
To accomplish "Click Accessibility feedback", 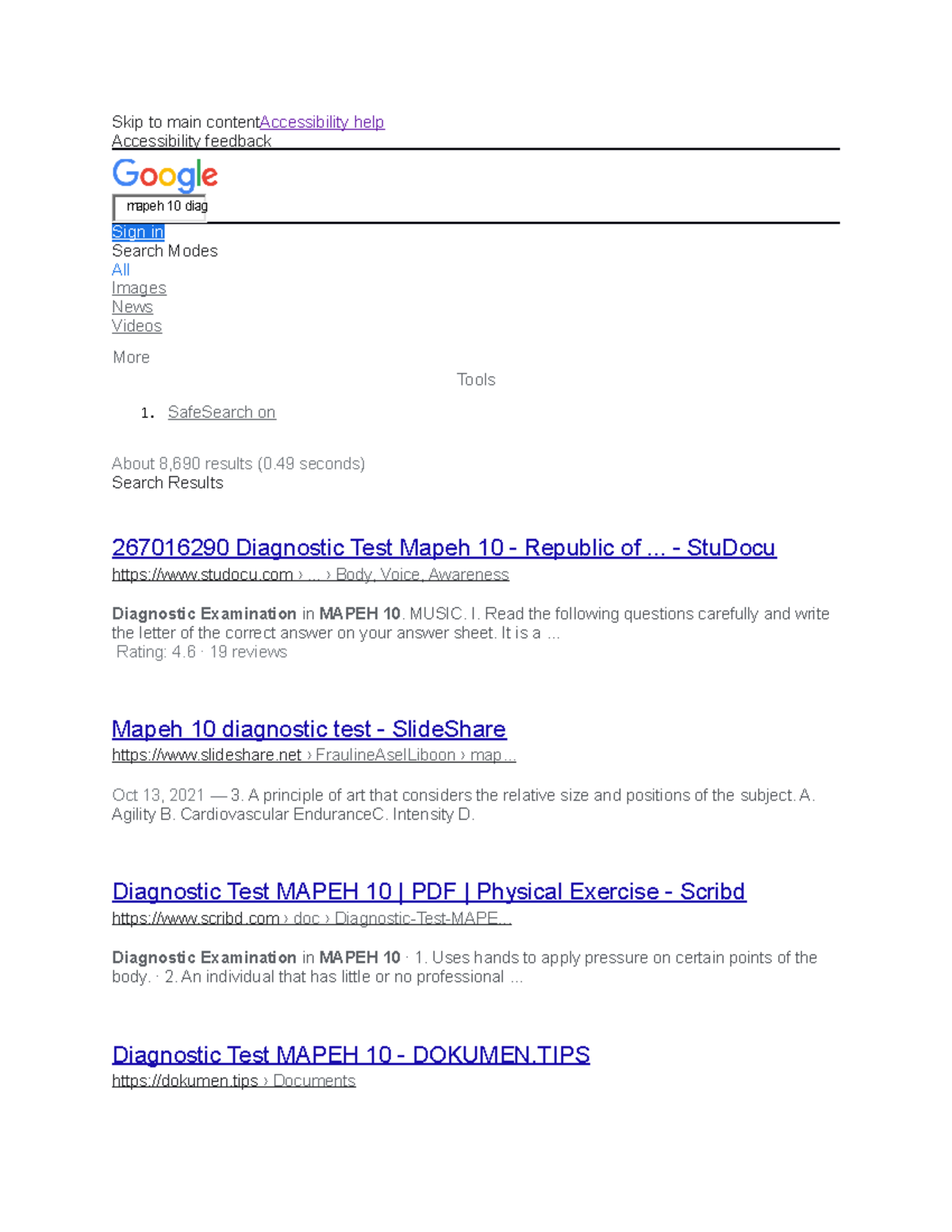I will pos(191,140).
